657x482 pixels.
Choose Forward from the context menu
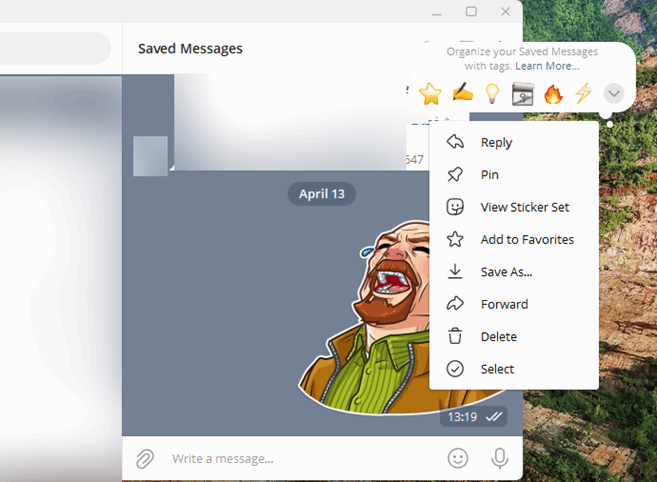point(514,304)
